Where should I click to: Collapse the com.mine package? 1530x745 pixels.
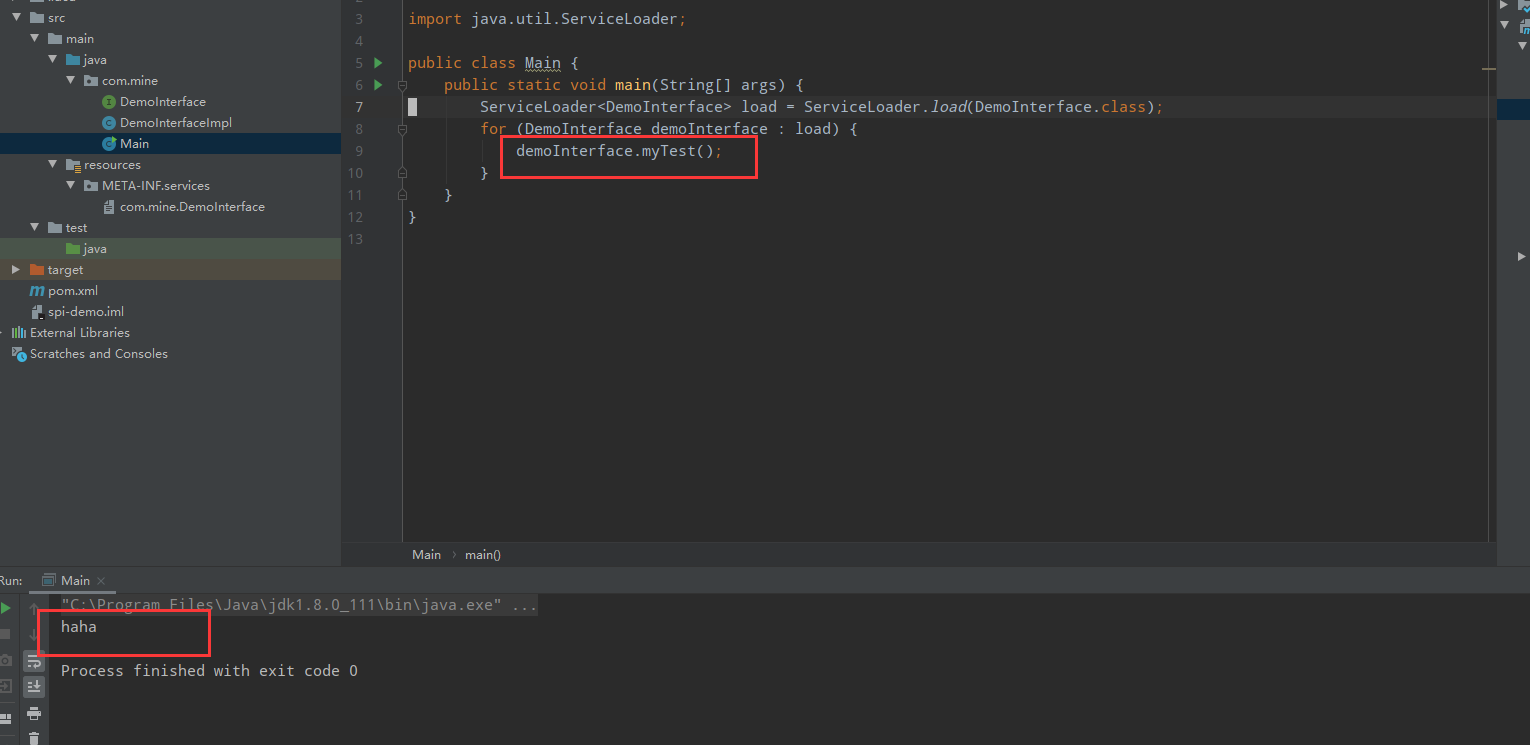(x=70, y=81)
